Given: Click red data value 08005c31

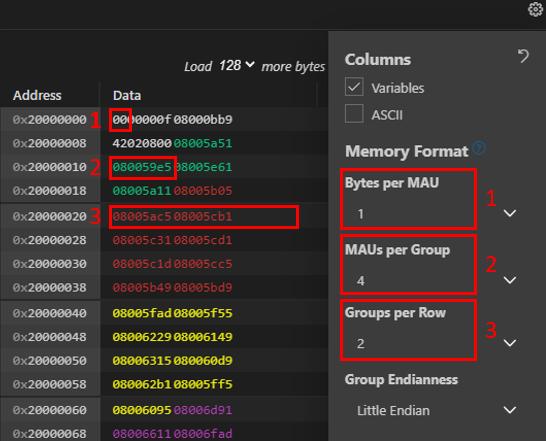Looking at the screenshot, I should (142, 240).
